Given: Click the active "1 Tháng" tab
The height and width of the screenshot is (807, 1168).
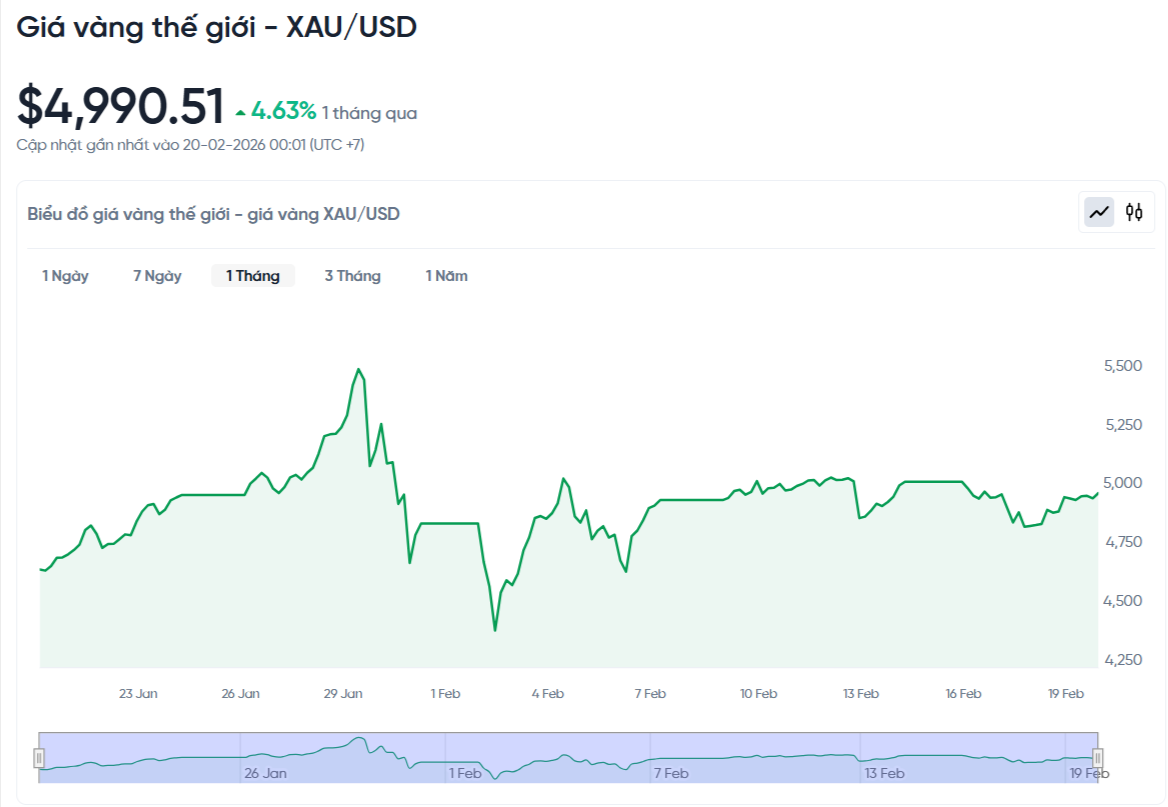Looking at the screenshot, I should [x=252, y=276].
